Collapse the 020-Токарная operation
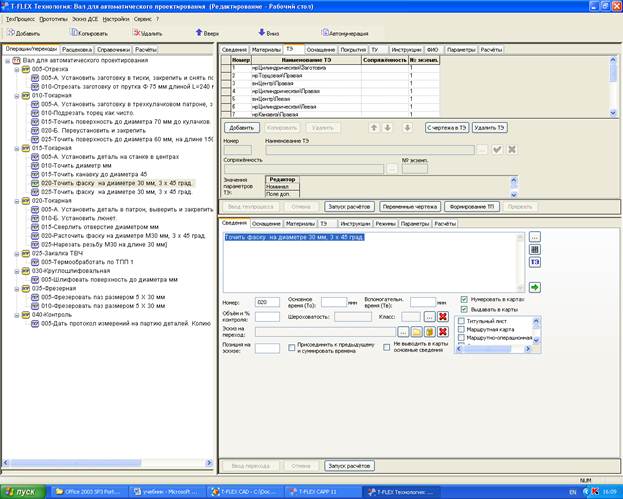 [x=17, y=201]
